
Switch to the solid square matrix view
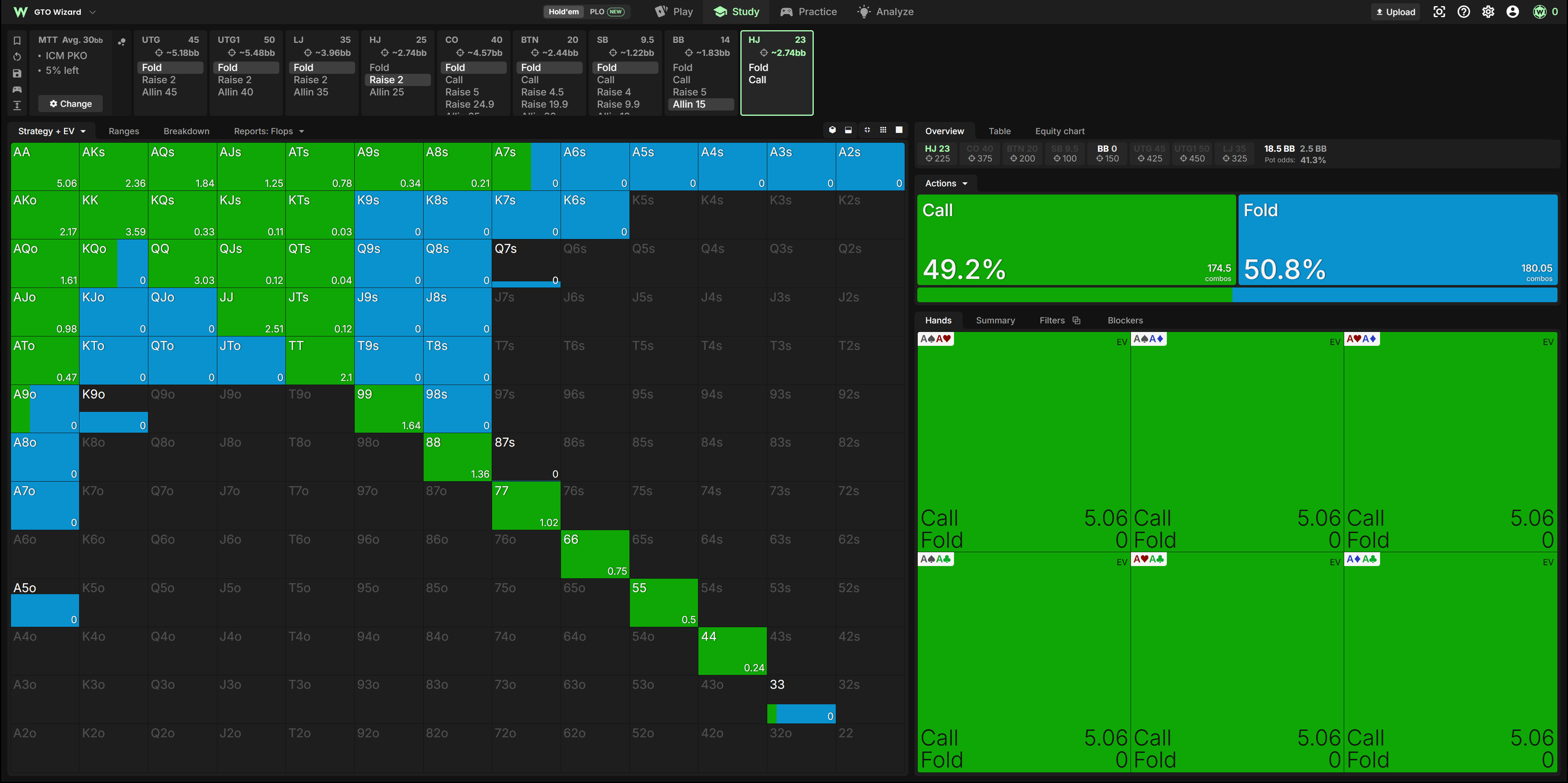coord(899,130)
